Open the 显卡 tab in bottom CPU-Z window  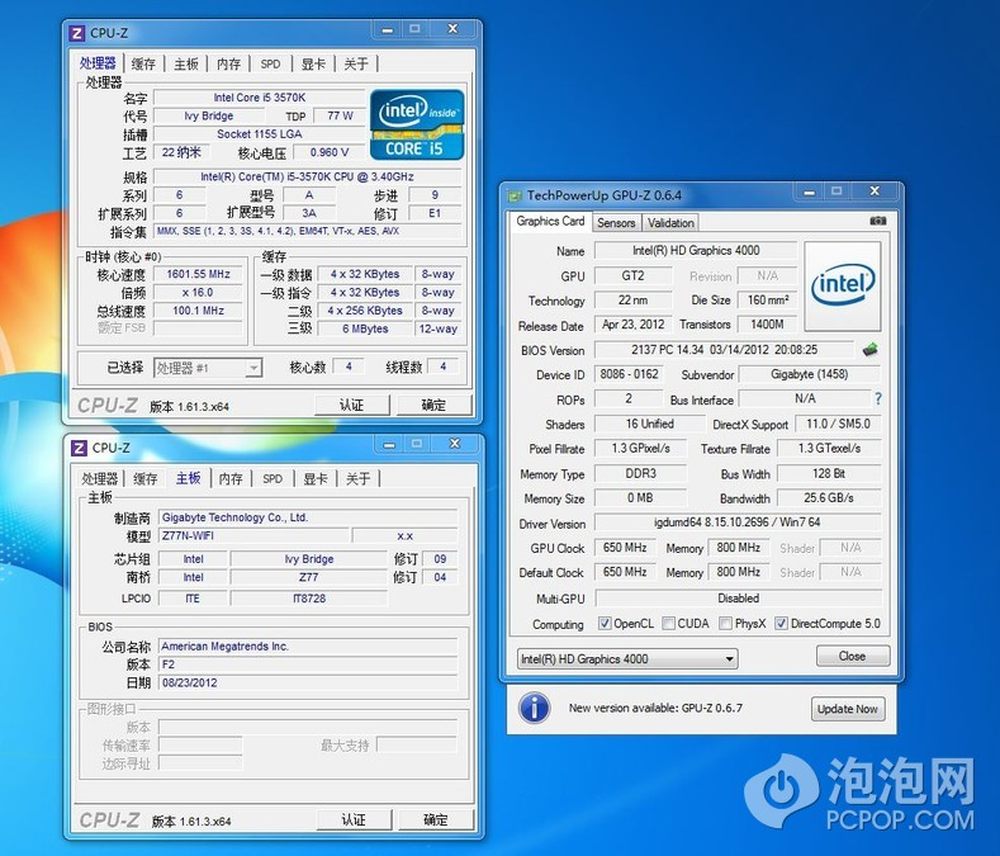point(315,478)
